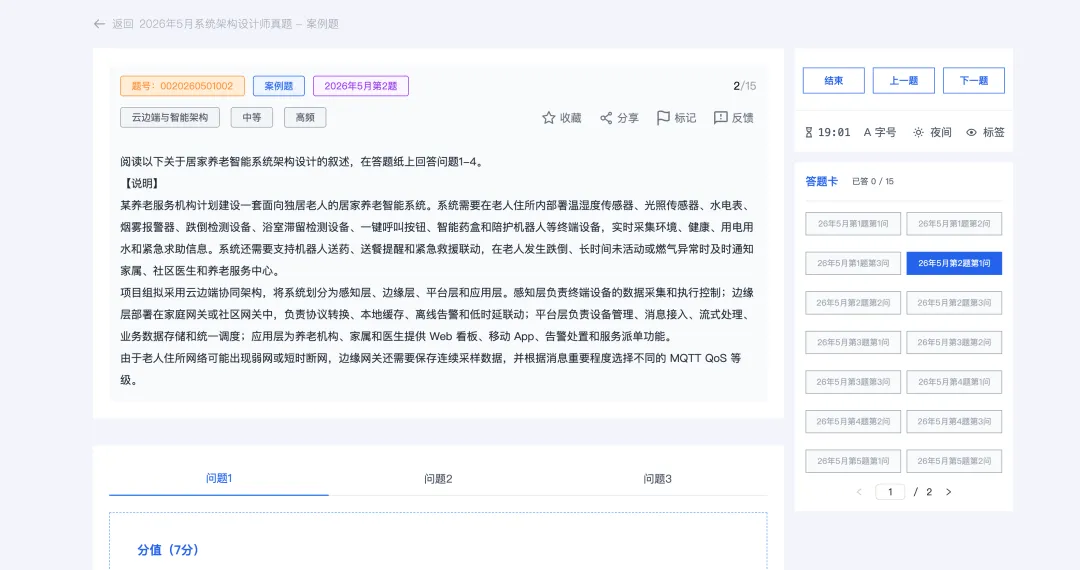Viewport: 1080px width, 570px height.
Task: Jump to 26年5月第2题第2问
Action: click(853, 303)
